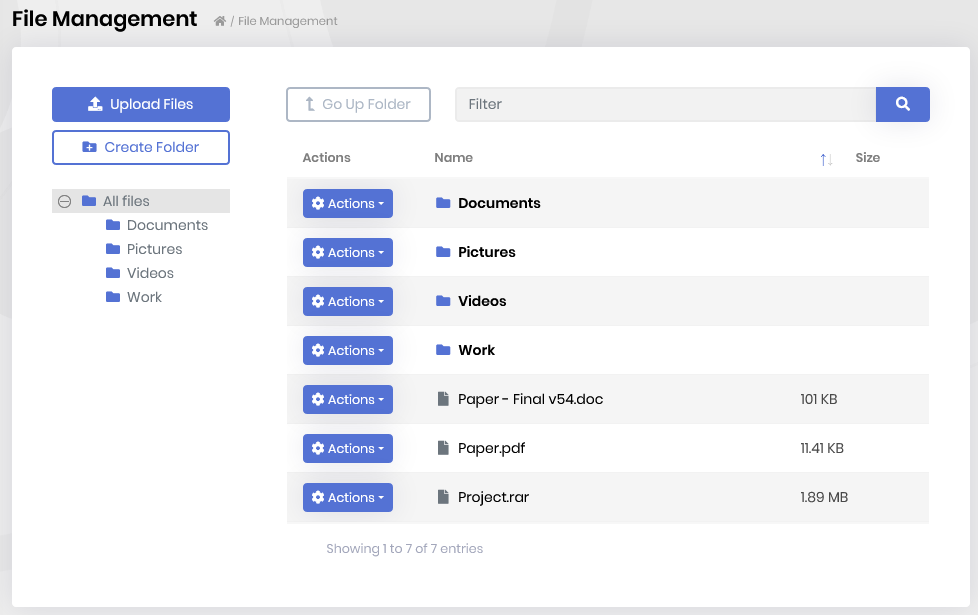978x615 pixels.
Task: Click file icon beside Paper.pdf
Action: point(443,448)
